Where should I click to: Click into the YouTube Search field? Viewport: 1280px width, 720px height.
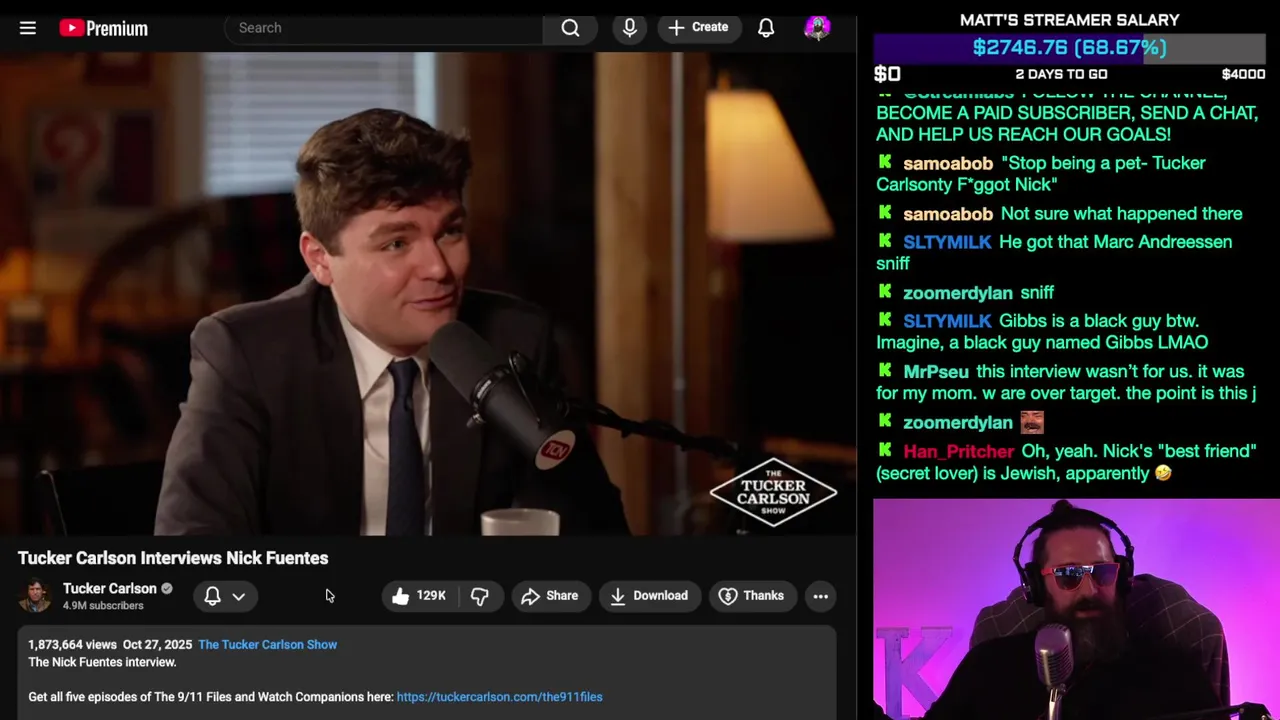[384, 28]
